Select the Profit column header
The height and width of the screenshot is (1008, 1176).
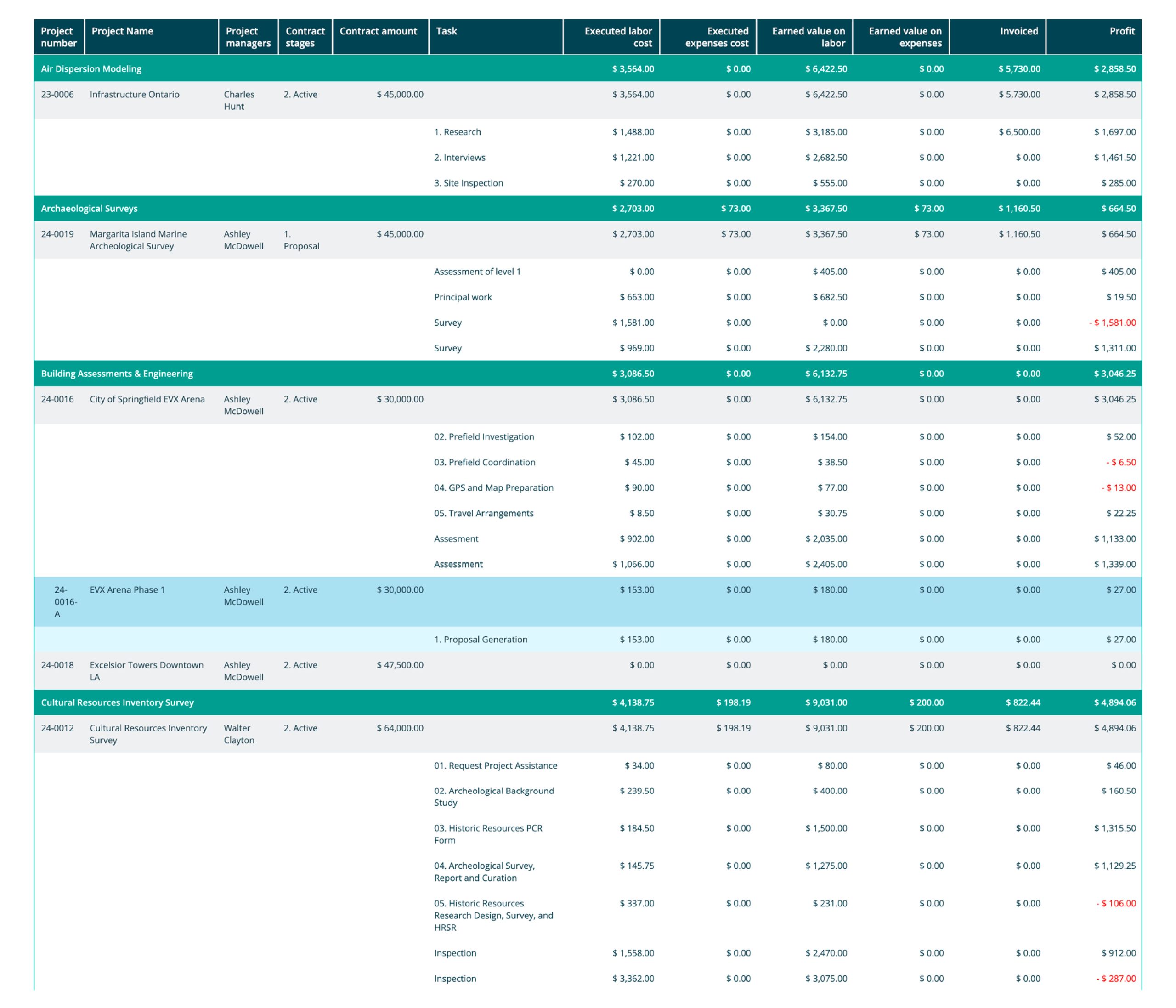(1121, 31)
